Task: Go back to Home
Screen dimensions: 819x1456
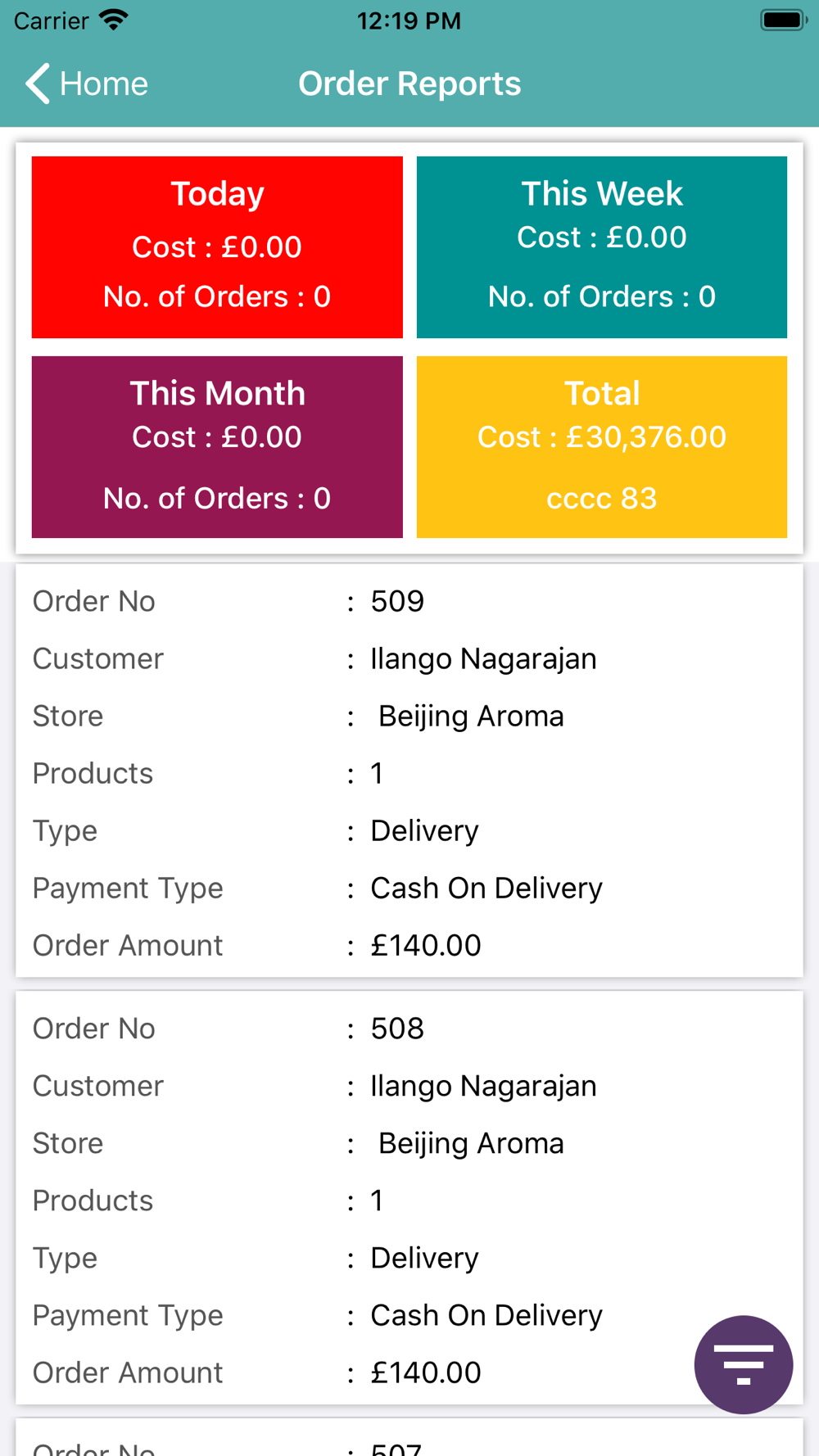Action: point(87,84)
